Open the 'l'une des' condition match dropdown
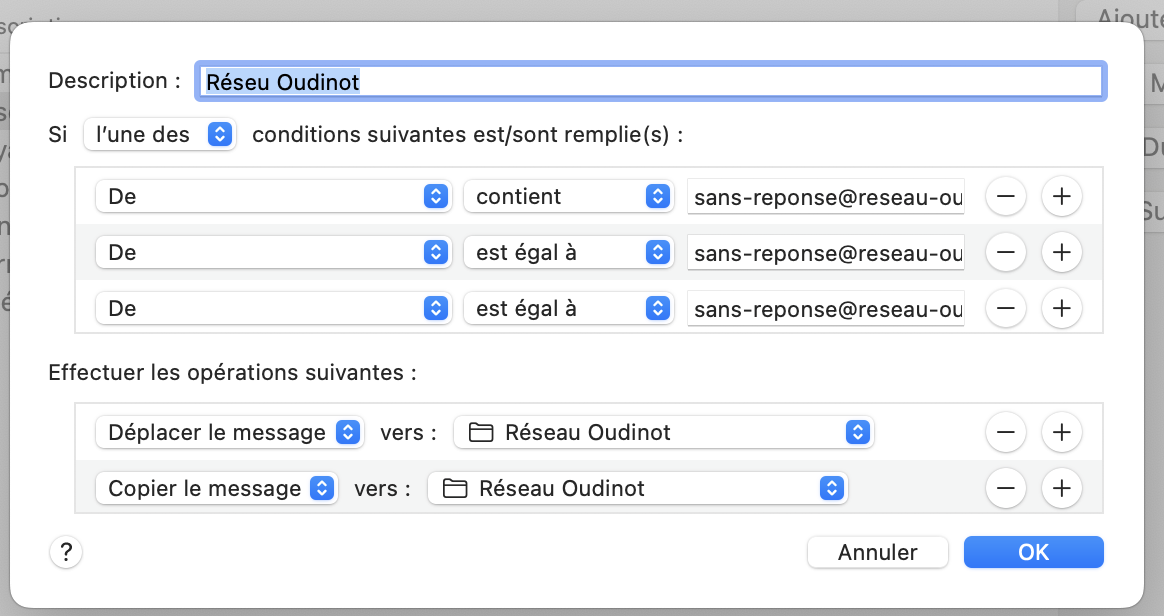 pyautogui.click(x=160, y=134)
